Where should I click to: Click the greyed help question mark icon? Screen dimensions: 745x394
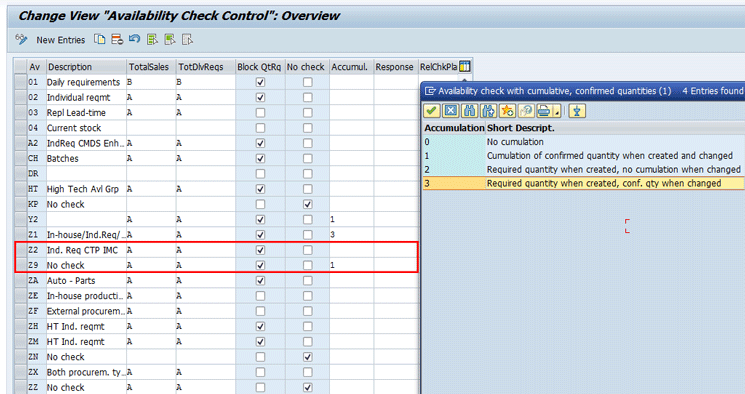point(526,111)
